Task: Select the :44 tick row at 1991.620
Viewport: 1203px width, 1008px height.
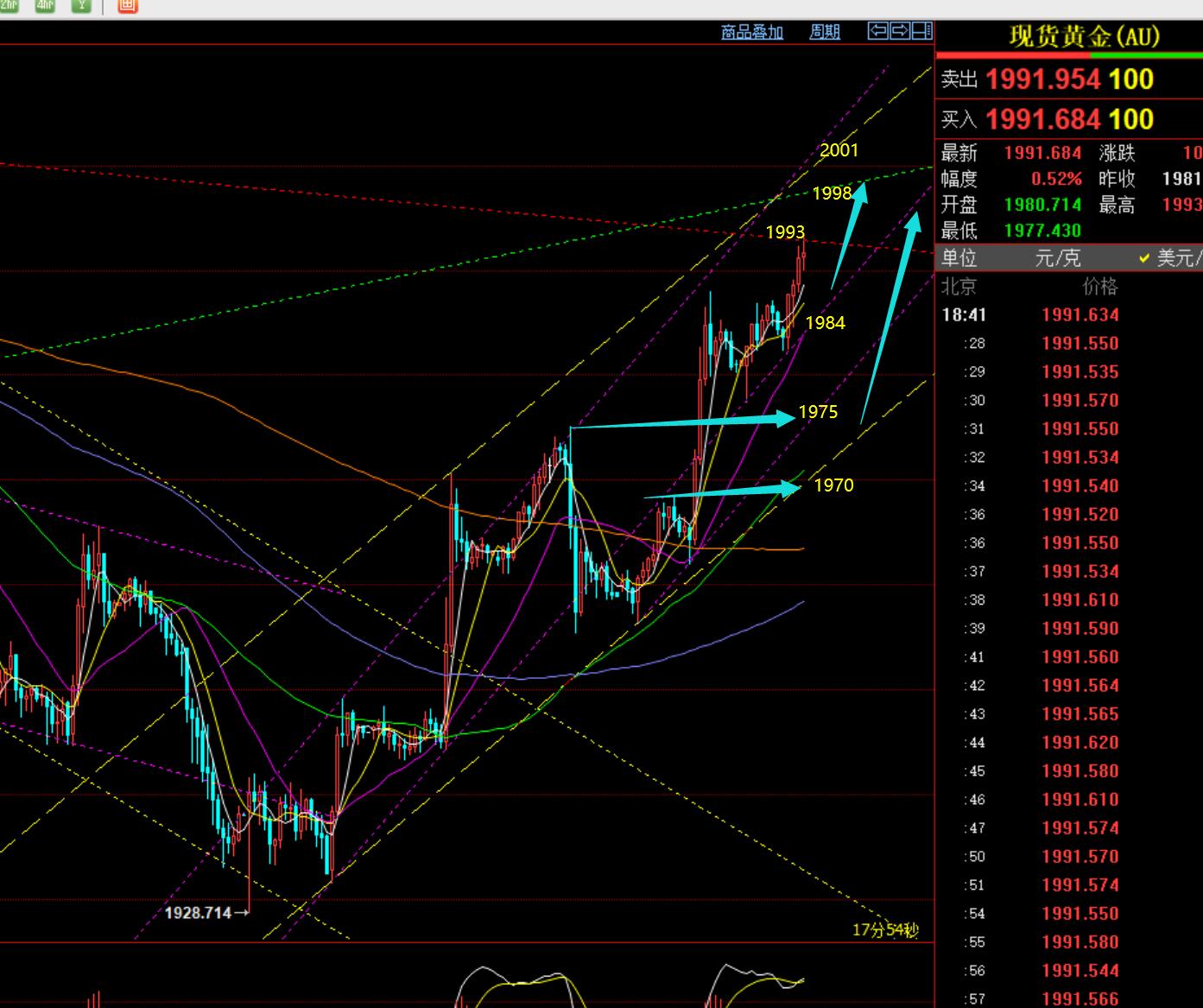Action: click(1069, 742)
